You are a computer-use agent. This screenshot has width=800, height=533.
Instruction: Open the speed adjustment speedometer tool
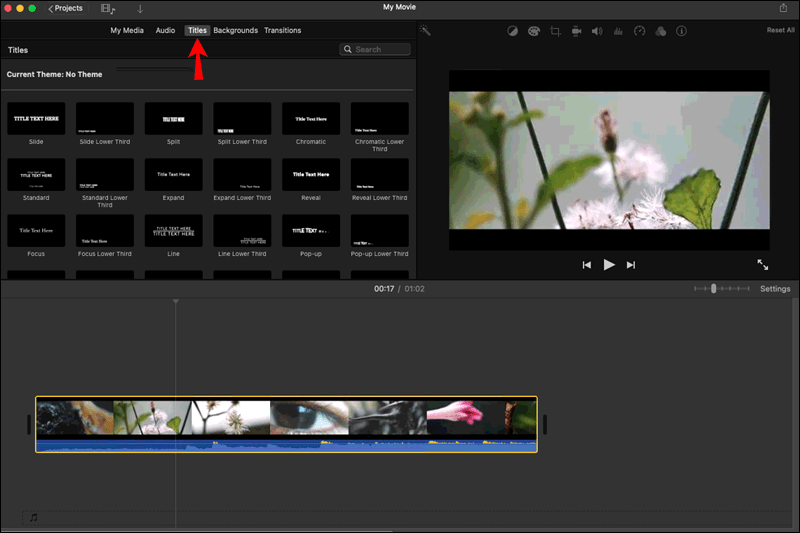tap(639, 31)
